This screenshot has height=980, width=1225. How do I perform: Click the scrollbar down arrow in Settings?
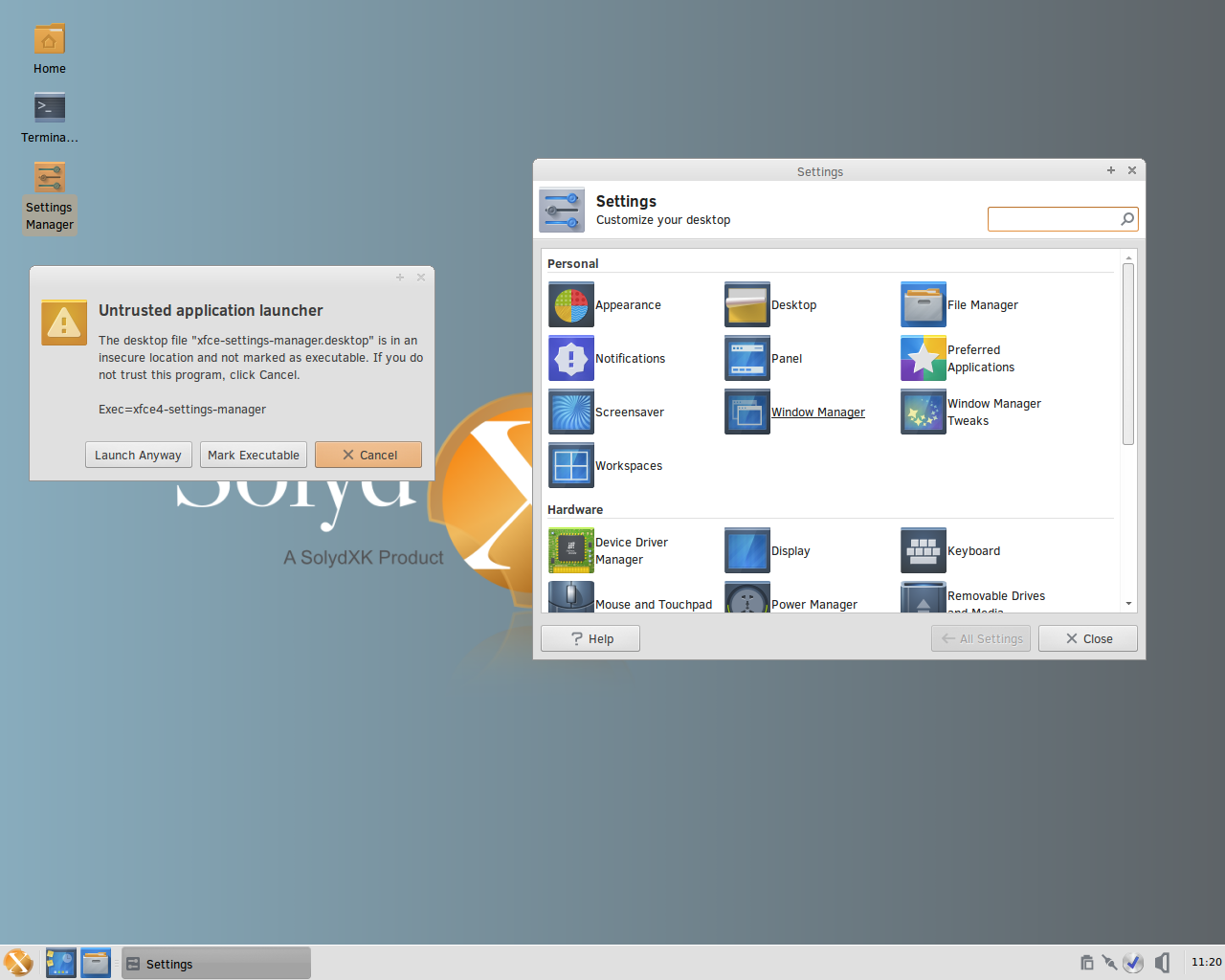click(1128, 604)
